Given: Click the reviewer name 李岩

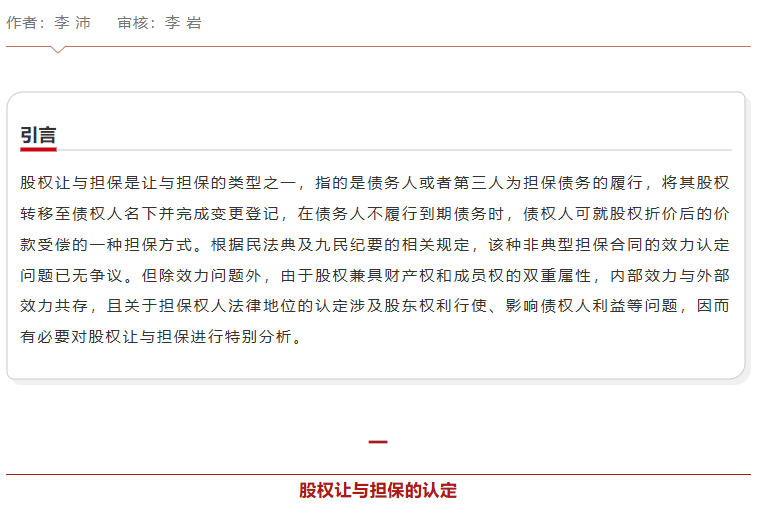Looking at the screenshot, I should tap(183, 22).
